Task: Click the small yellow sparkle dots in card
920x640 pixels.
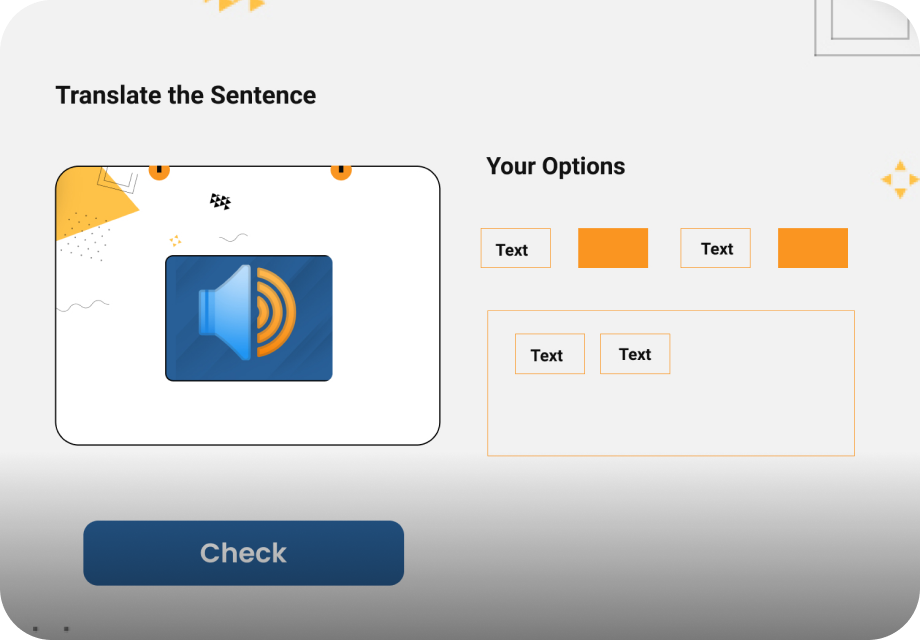Action: click(175, 240)
